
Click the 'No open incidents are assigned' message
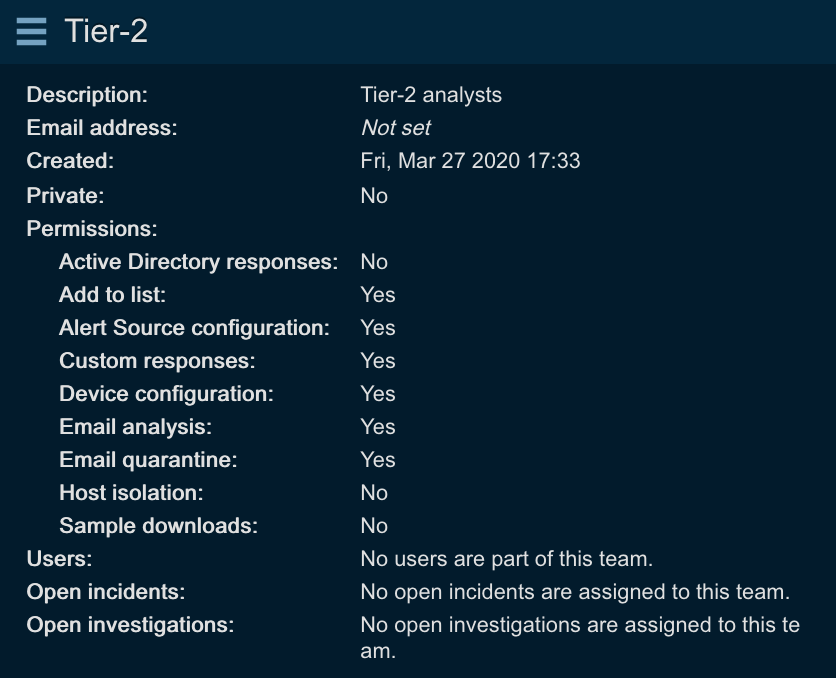[x=575, y=592]
